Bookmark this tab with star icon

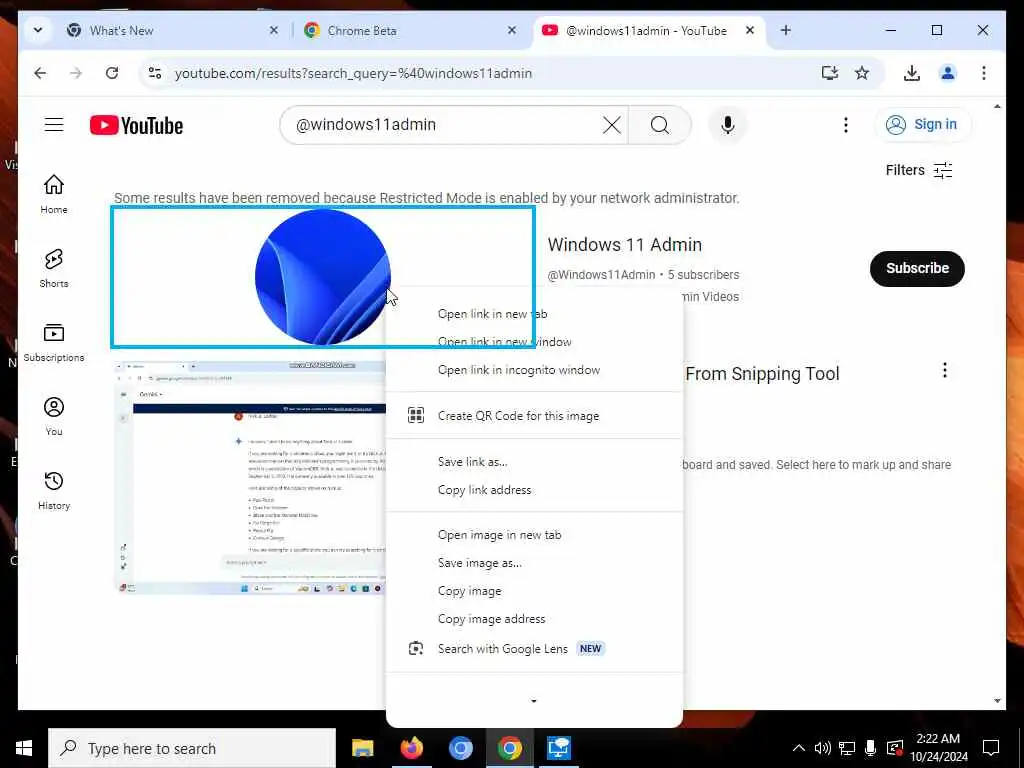pyautogui.click(x=862, y=73)
